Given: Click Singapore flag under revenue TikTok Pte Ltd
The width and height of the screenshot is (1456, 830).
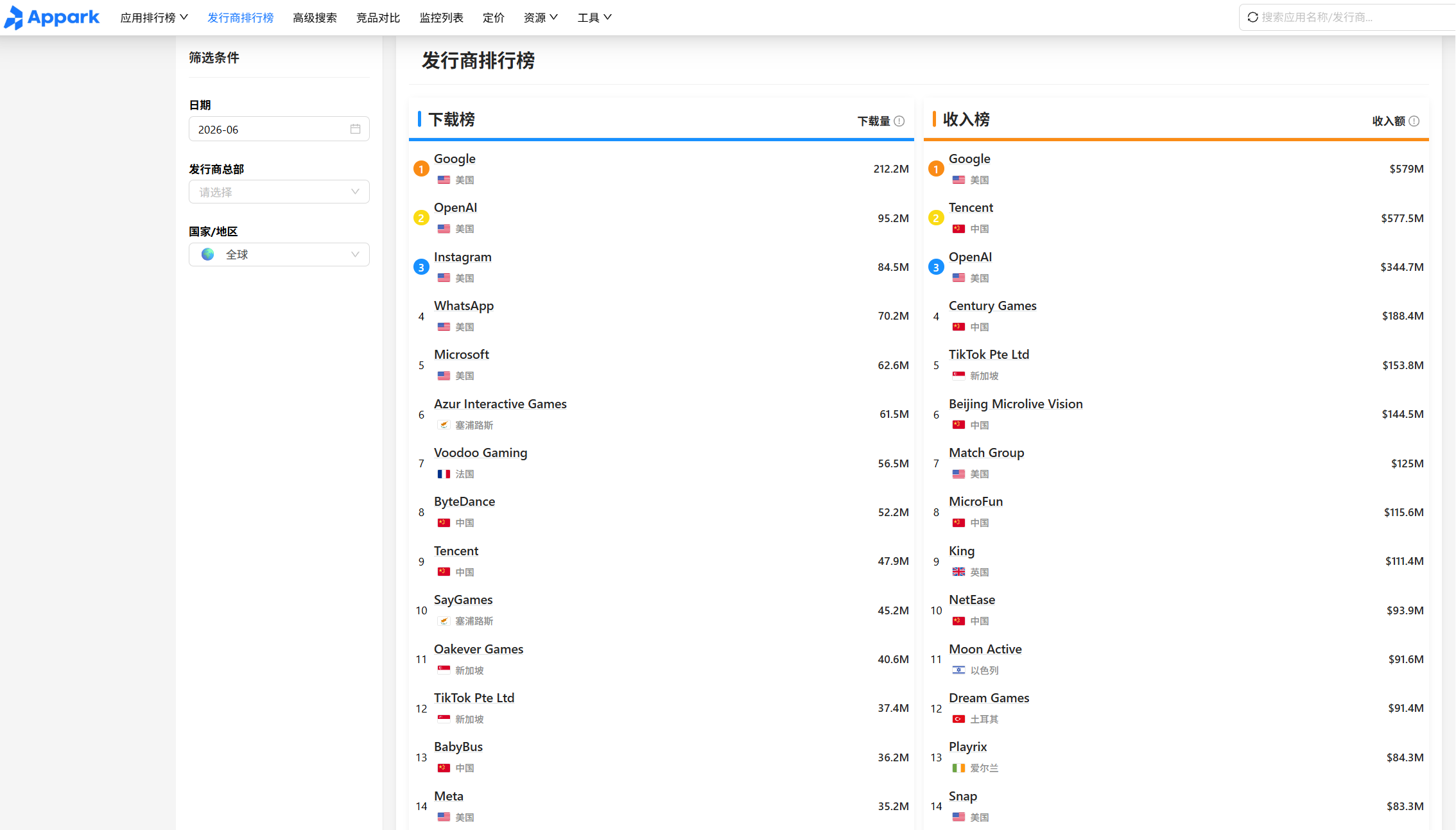Looking at the screenshot, I should pos(958,376).
